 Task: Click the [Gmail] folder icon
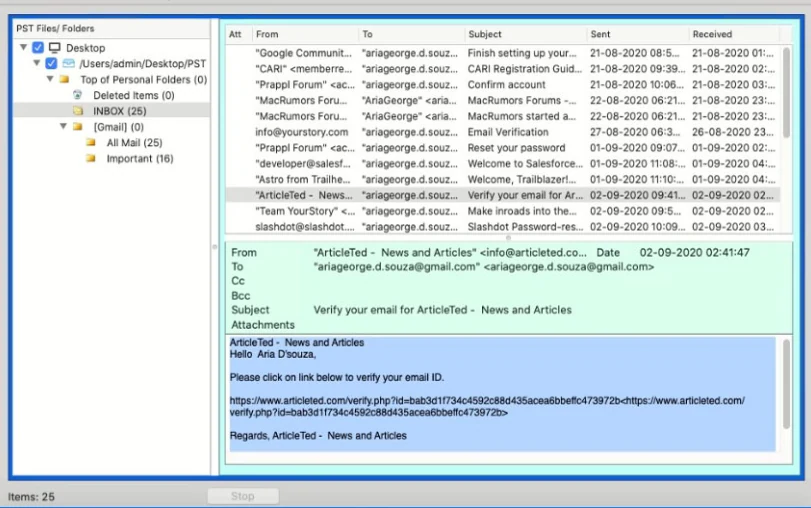tap(78, 126)
